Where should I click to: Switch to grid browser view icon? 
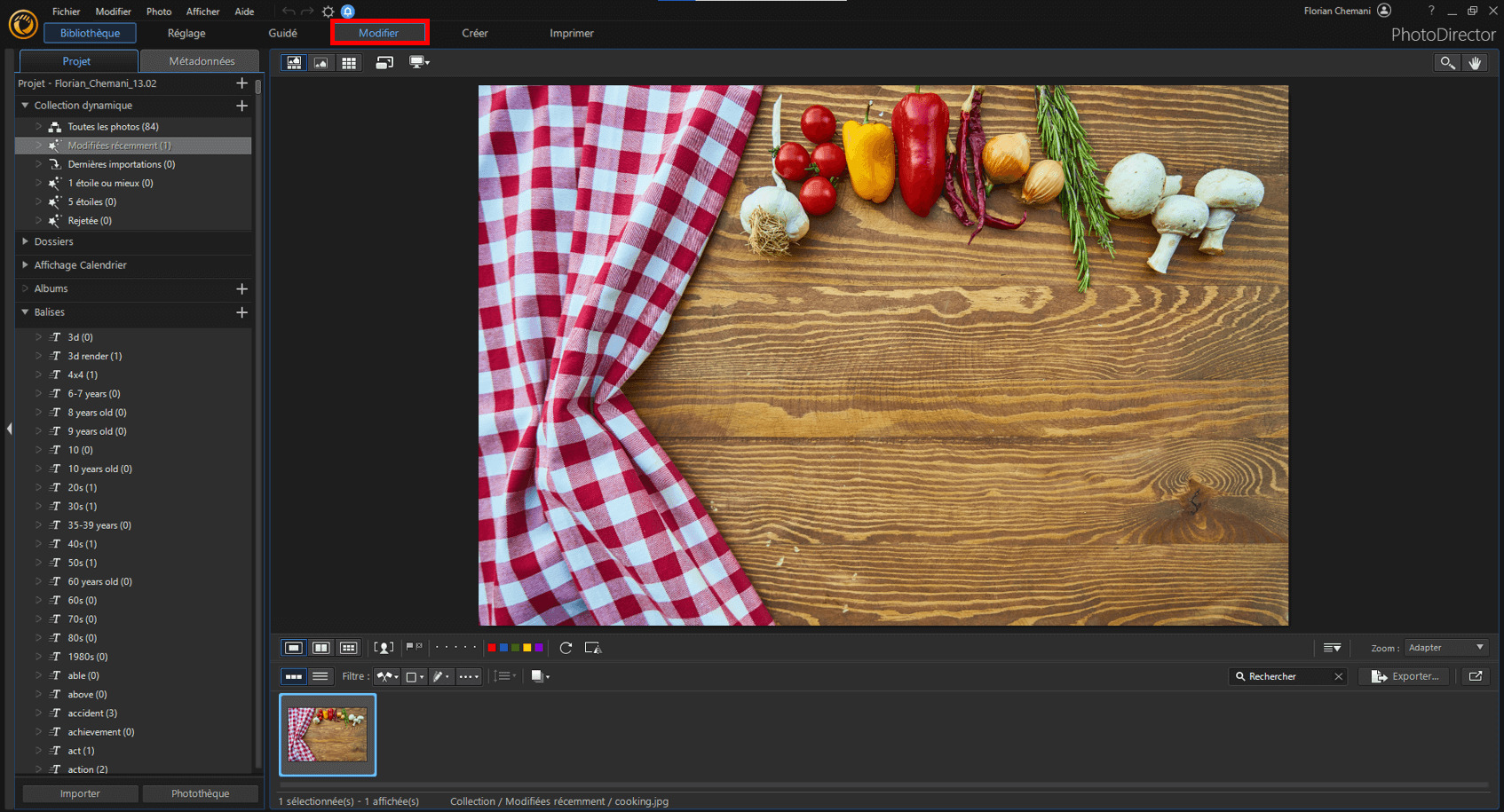(349, 63)
